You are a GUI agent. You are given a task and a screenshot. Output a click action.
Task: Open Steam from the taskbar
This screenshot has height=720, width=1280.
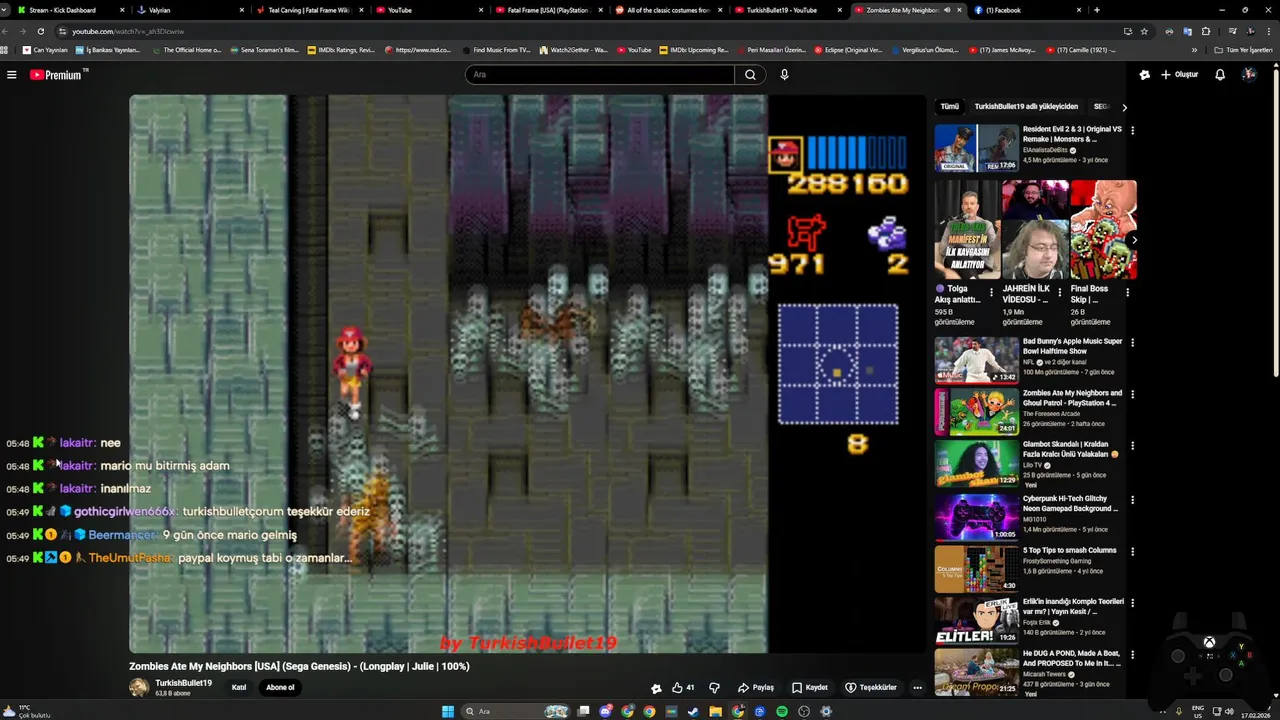[x=694, y=712]
